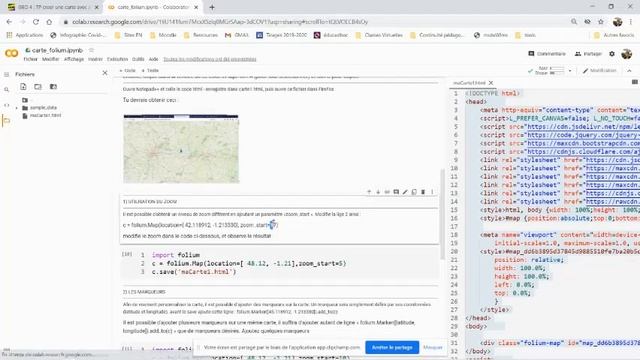Open maCarte1.html in the file tree
The height and width of the screenshot is (360, 640).
click(45, 116)
